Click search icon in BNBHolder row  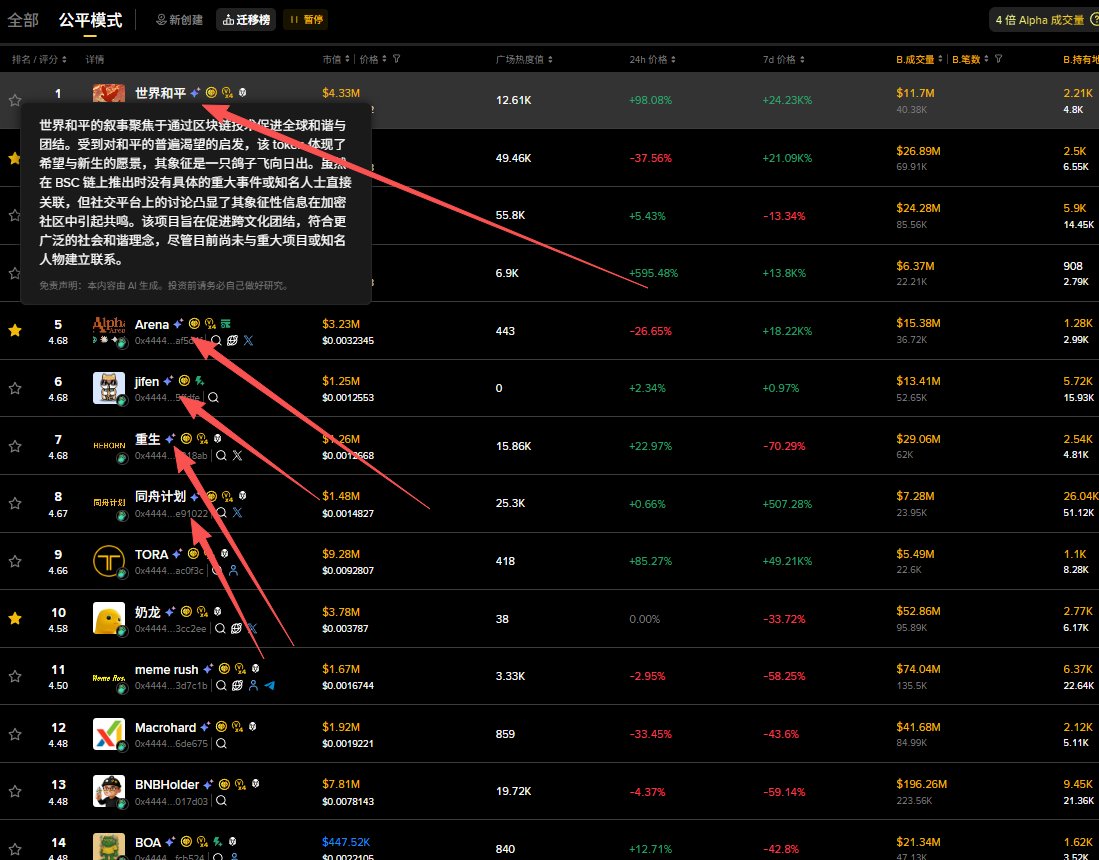coord(221,800)
